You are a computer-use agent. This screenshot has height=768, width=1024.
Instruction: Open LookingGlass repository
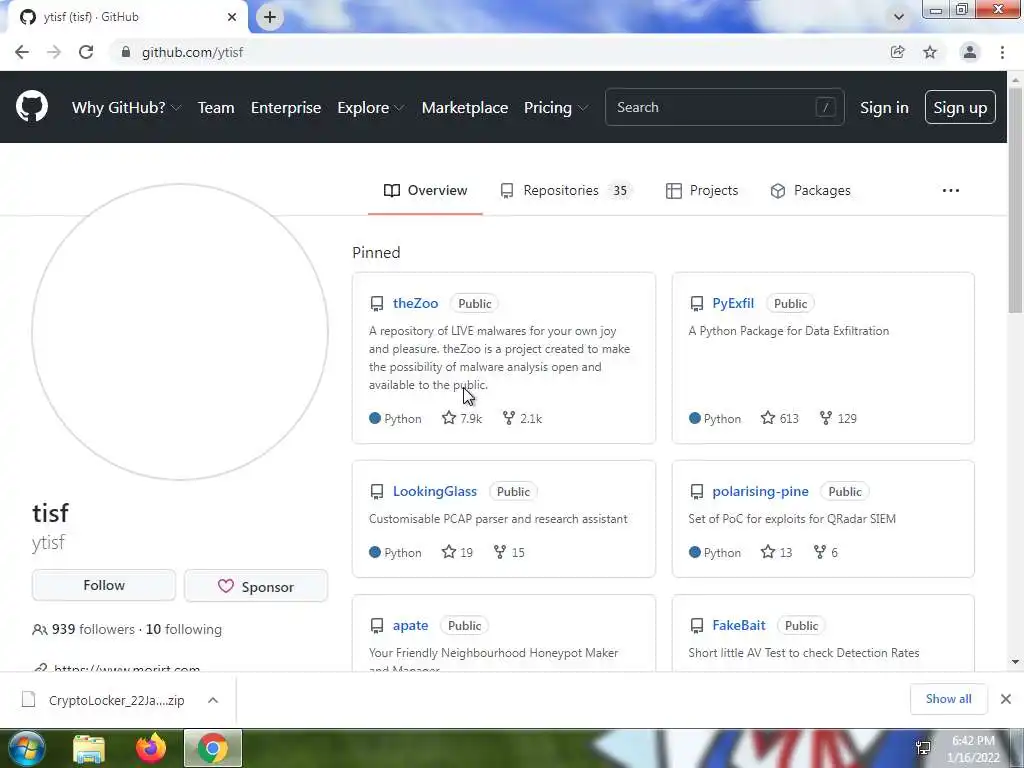coord(435,491)
